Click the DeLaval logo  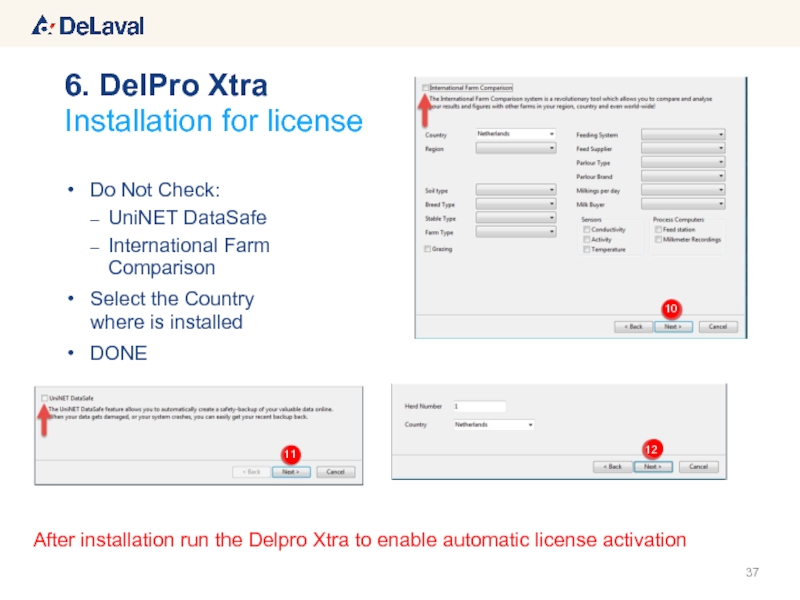88,26
